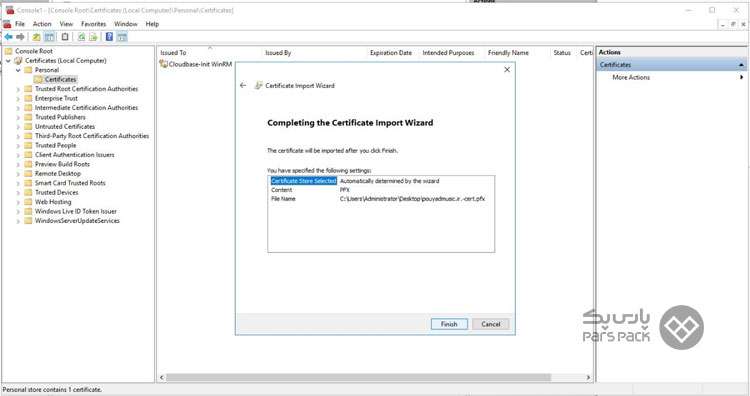The image size is (750, 396).
Task: Expand Client Authentication Issuers node
Action: point(18,155)
